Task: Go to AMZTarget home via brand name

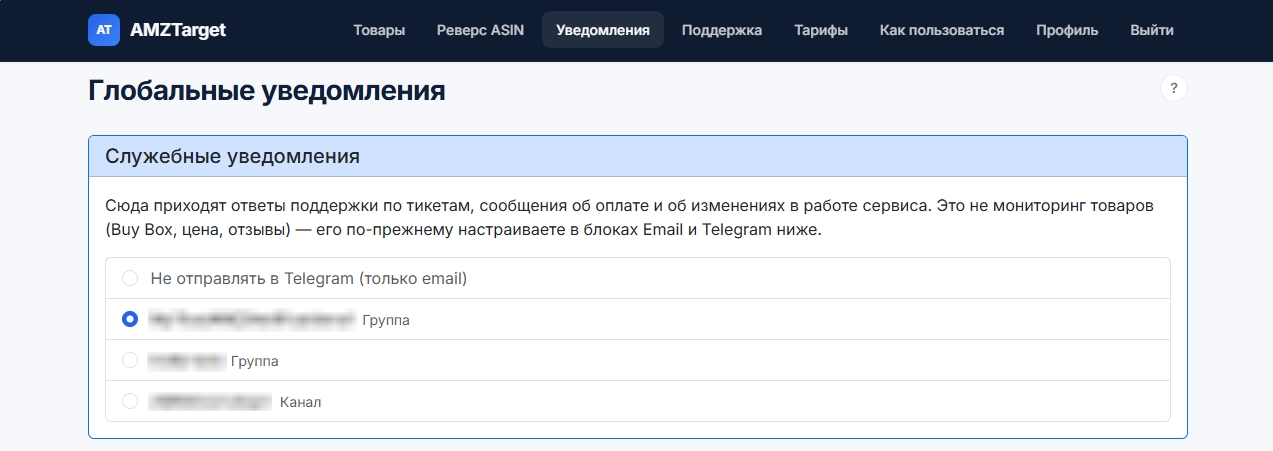Action: [178, 30]
